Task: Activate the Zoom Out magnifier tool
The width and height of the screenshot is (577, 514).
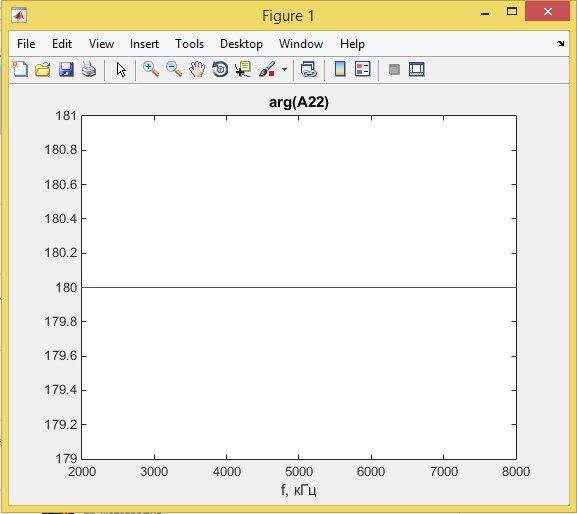Action: (x=174, y=69)
